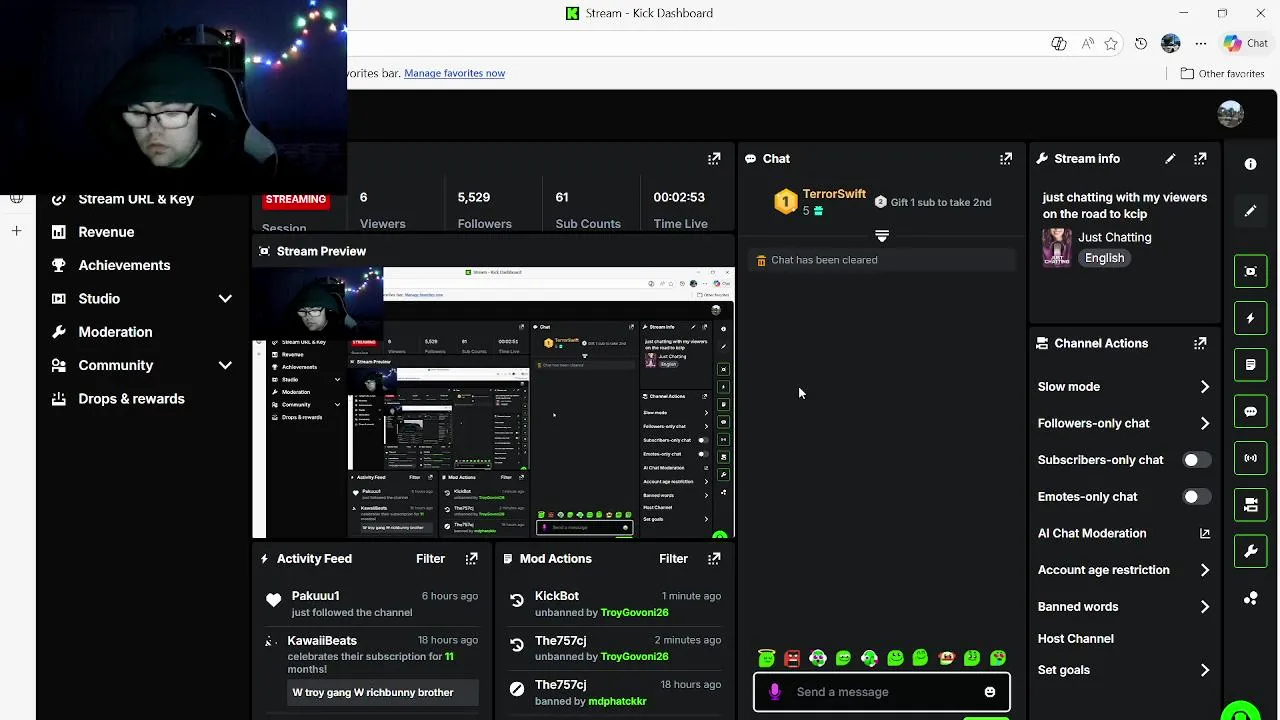This screenshot has width=1280, height=720.
Task: Open browser history icon
Action: pyautogui.click(x=1141, y=44)
